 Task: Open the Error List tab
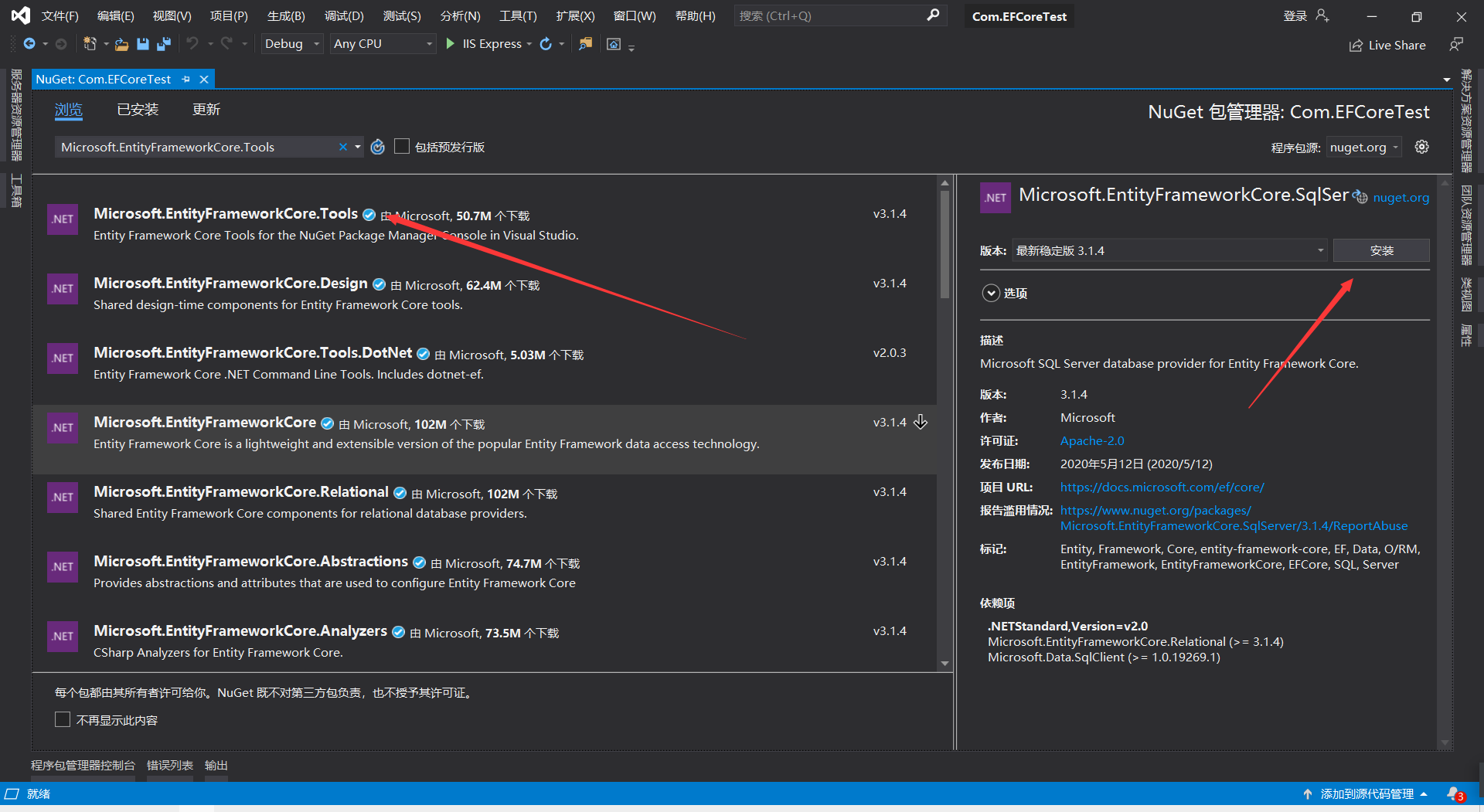click(x=170, y=765)
